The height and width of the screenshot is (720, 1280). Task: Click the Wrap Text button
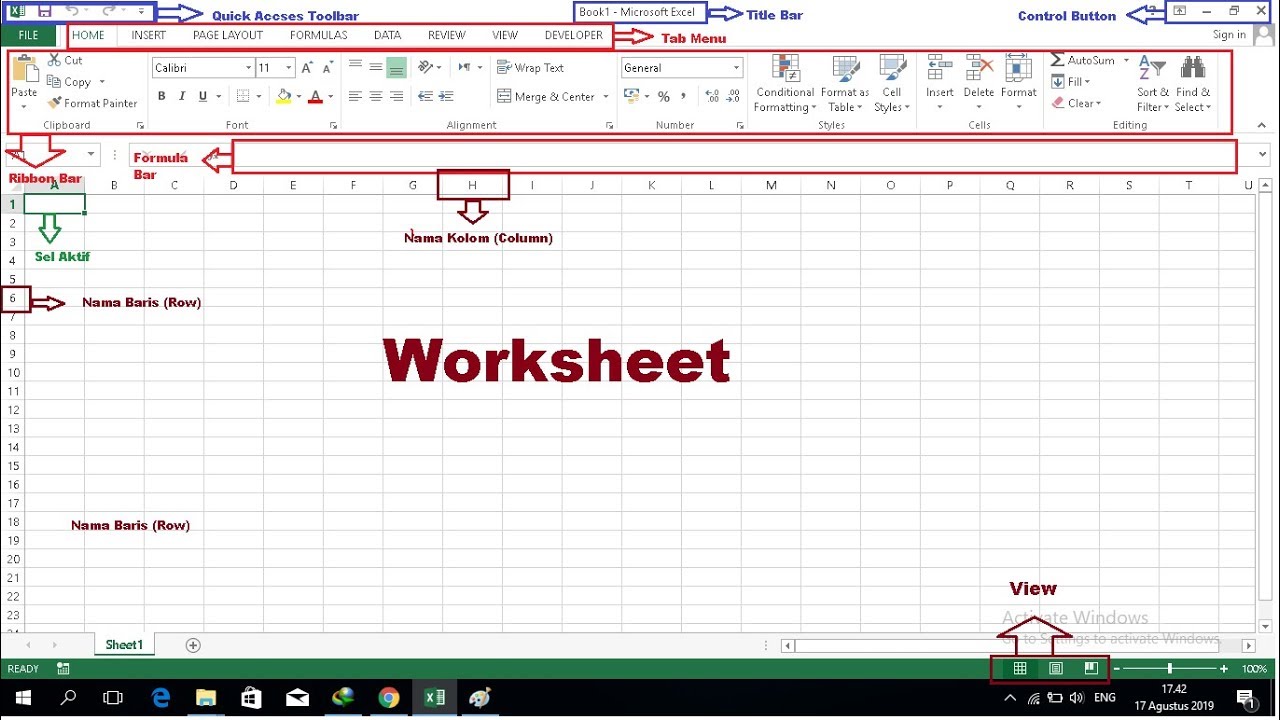tap(531, 68)
